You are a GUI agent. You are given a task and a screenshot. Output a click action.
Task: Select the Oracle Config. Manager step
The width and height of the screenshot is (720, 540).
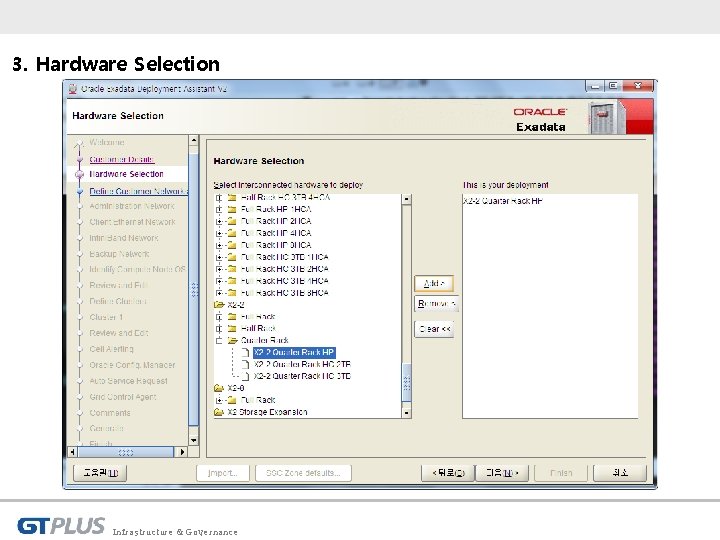(x=132, y=365)
